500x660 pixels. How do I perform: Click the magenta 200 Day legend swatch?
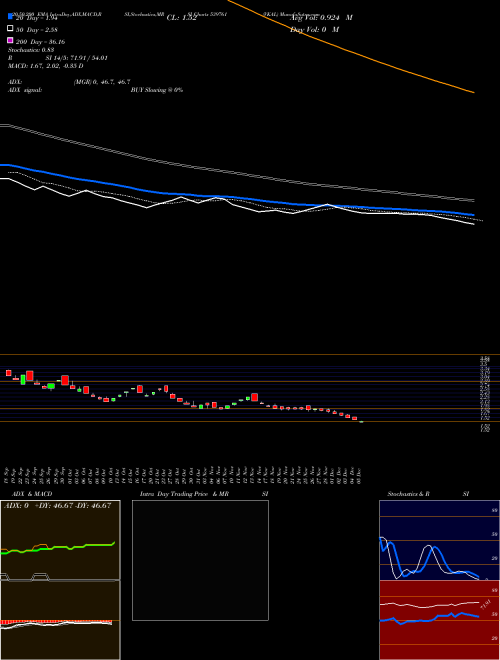pos(10,40)
